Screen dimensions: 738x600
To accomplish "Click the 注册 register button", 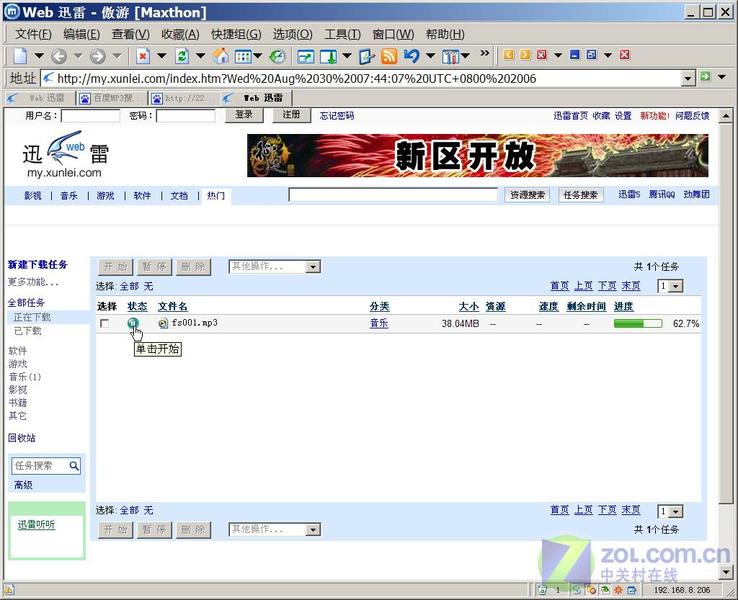I will coord(291,114).
